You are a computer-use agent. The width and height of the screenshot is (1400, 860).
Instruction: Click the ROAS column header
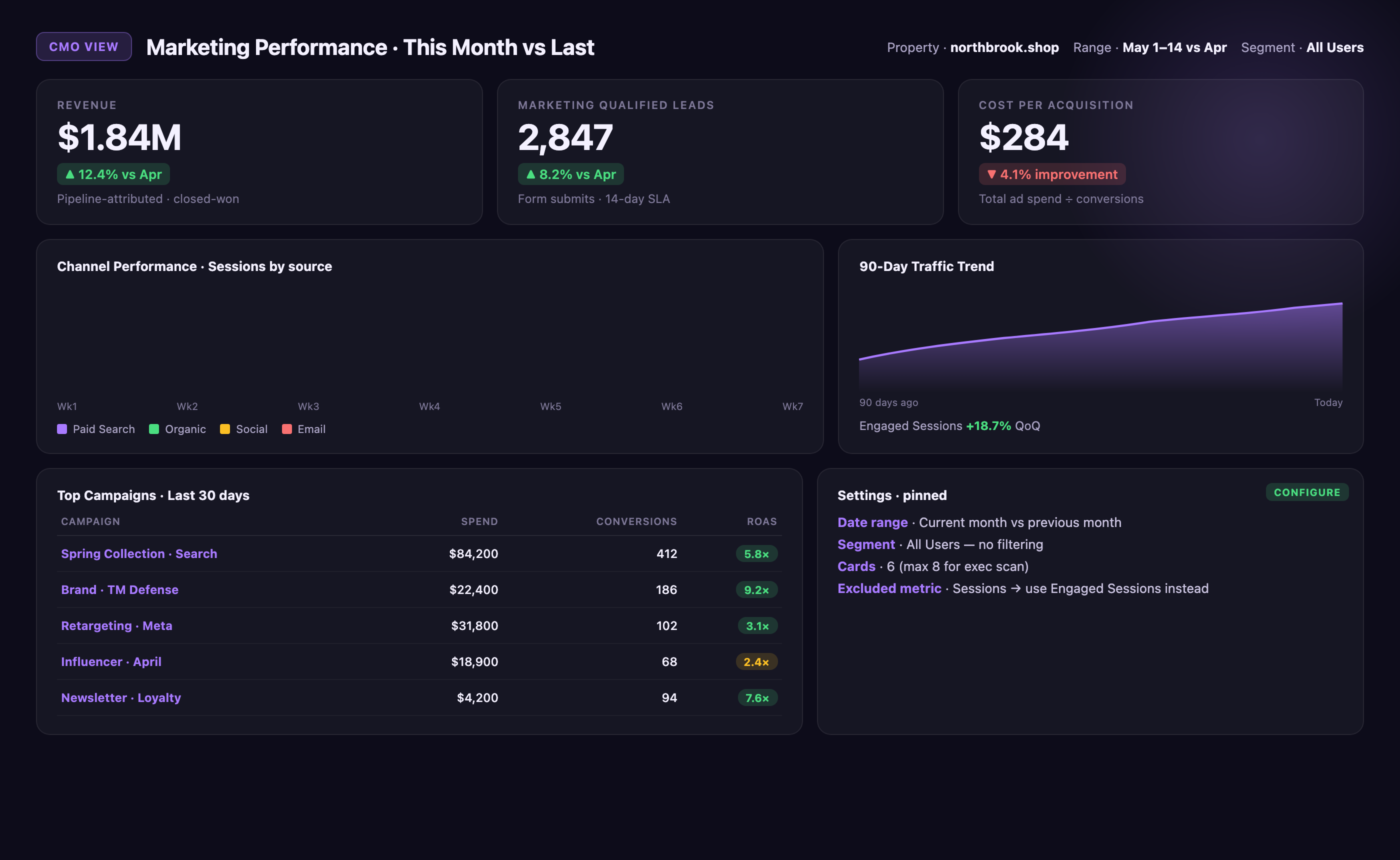pyautogui.click(x=761, y=521)
